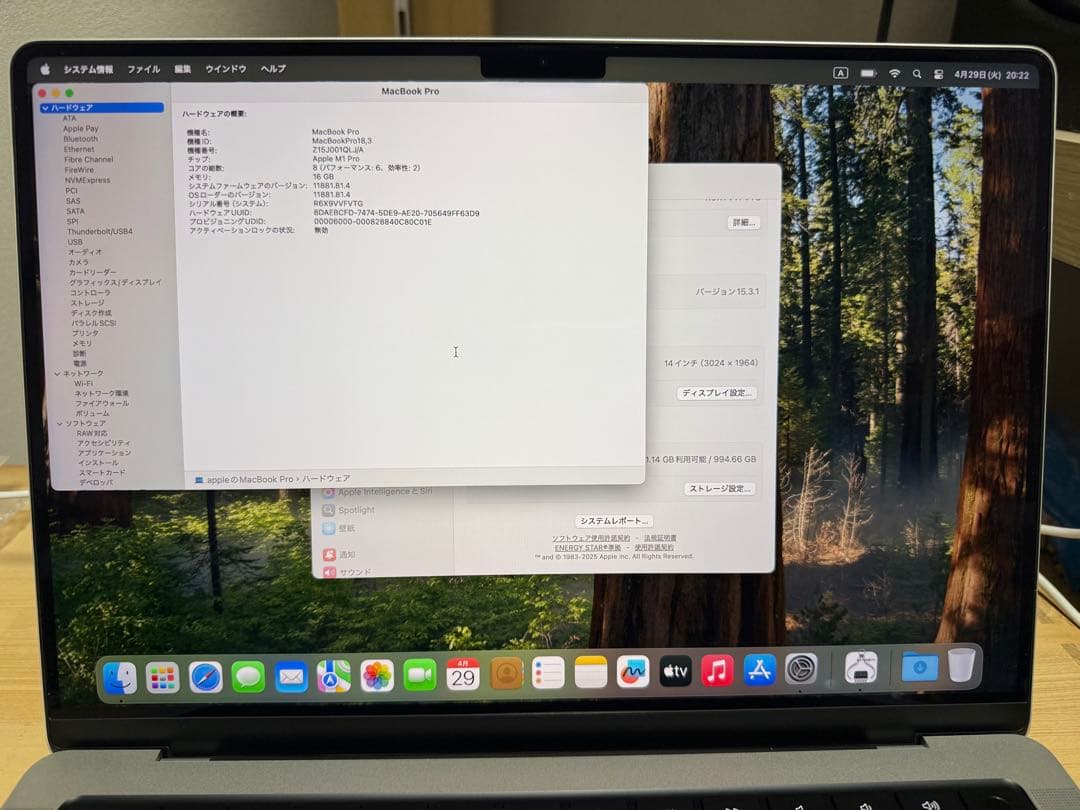
Task: Open the ENERGY STAR準拠 link
Action: coord(588,548)
